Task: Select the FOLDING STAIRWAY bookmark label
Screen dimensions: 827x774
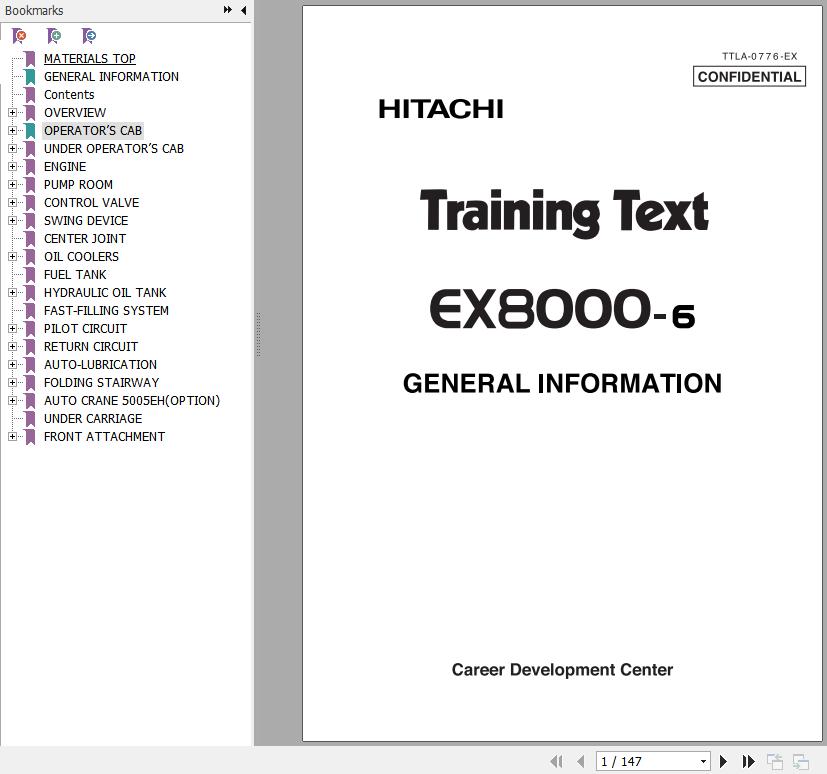Action: tap(101, 382)
